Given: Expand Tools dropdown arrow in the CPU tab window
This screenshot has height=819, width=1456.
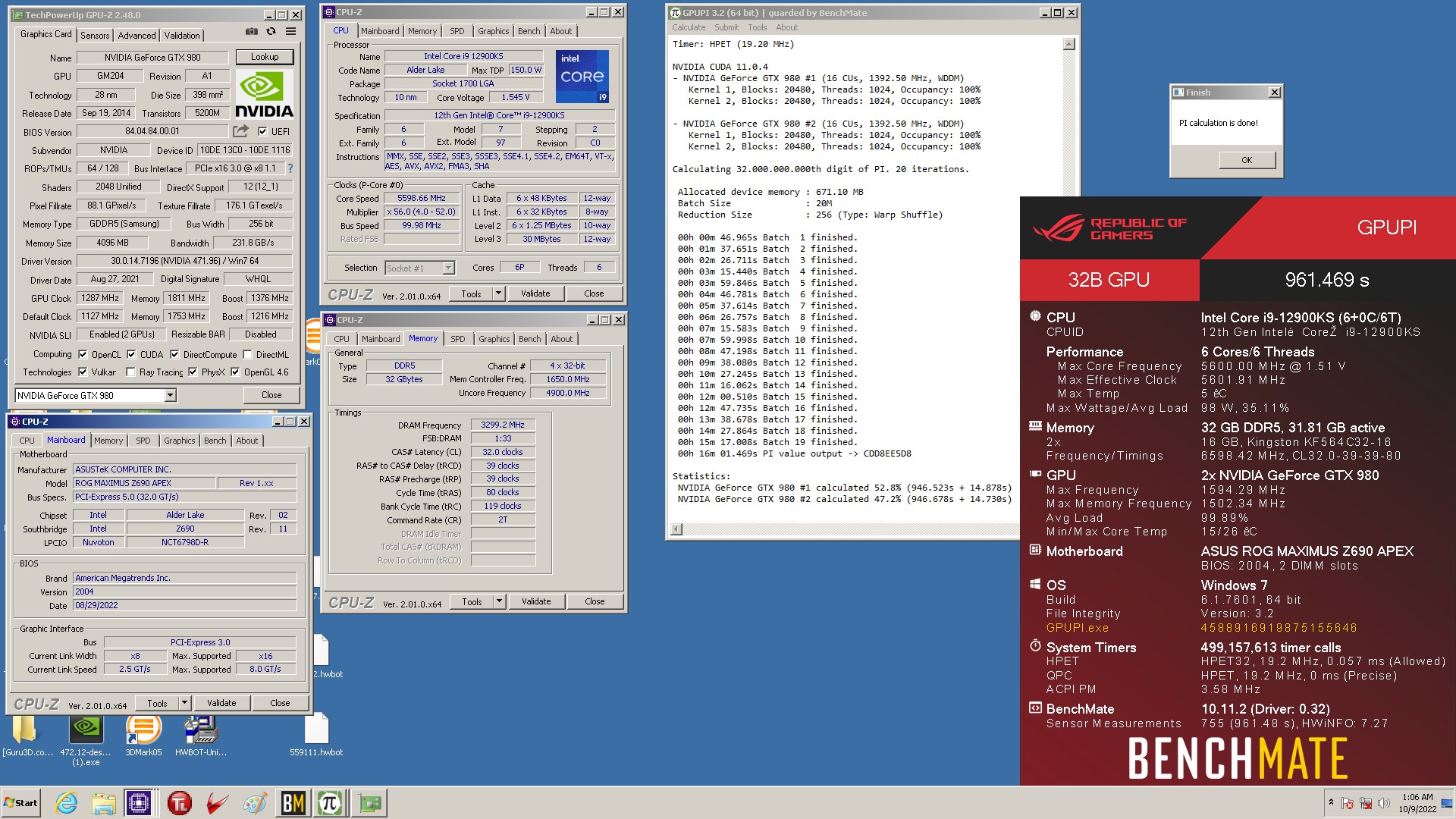Looking at the screenshot, I should pyautogui.click(x=498, y=293).
